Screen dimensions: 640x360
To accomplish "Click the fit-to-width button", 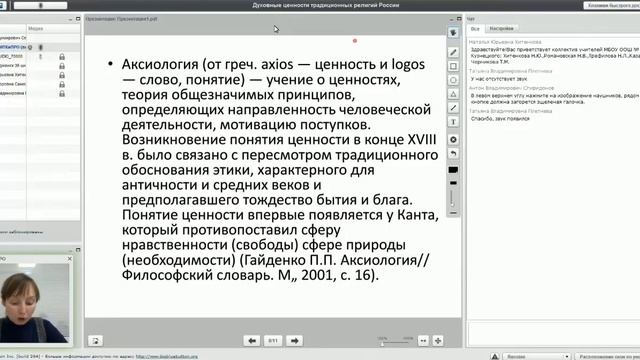I will [x=423, y=340].
